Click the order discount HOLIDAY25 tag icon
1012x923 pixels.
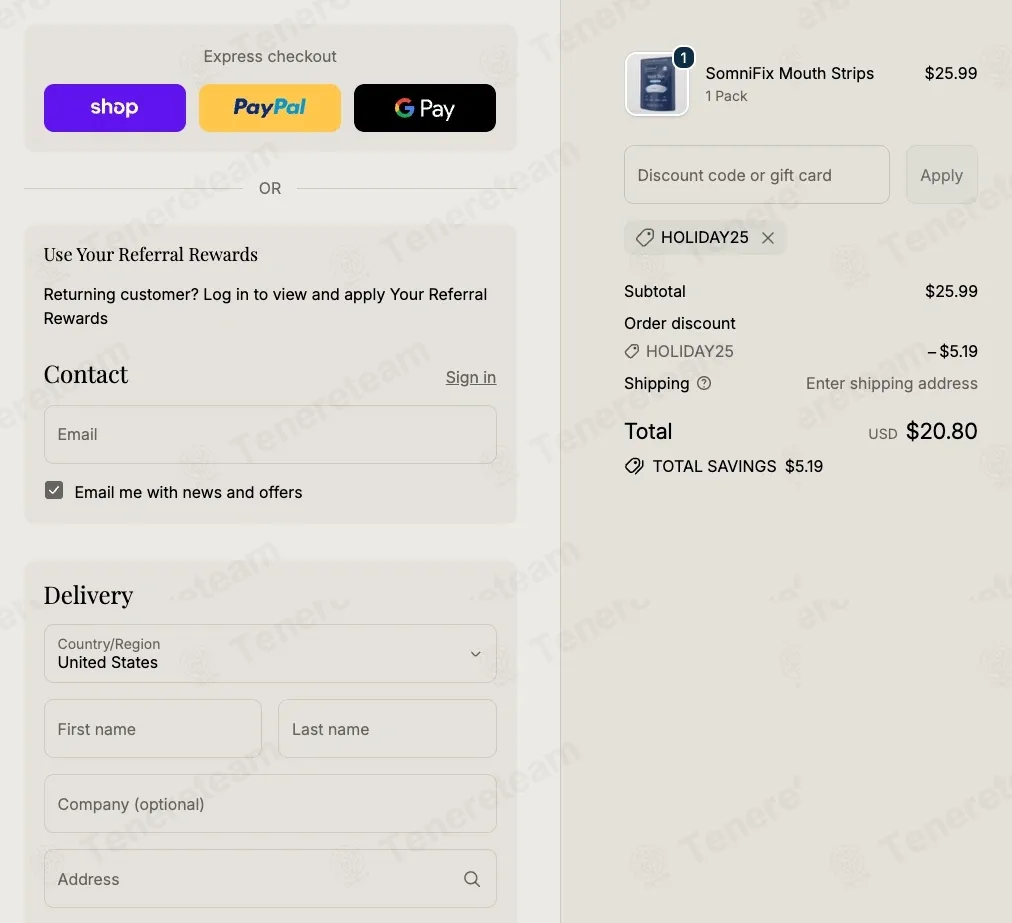(x=632, y=351)
